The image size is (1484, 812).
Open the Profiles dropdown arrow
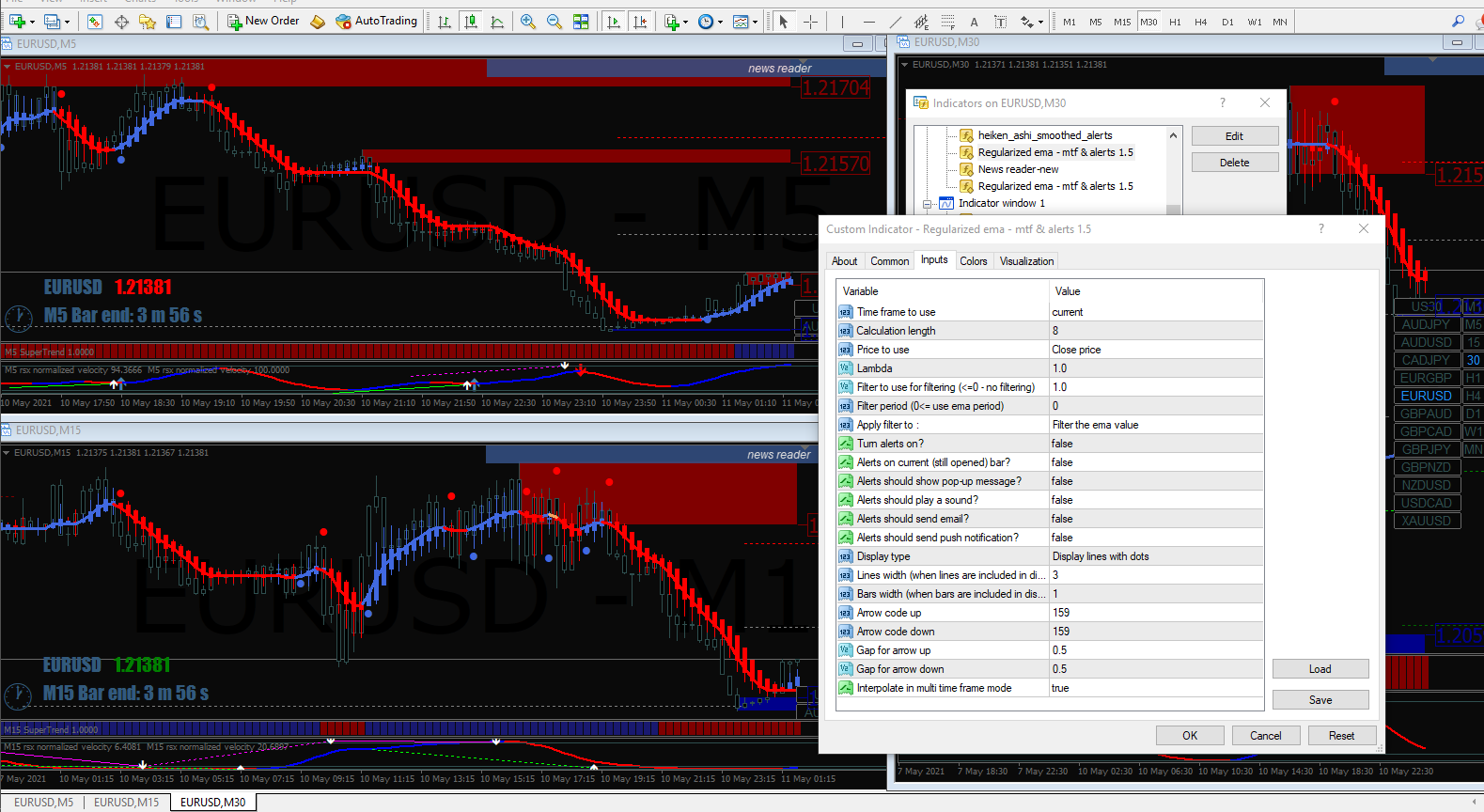click(67, 22)
